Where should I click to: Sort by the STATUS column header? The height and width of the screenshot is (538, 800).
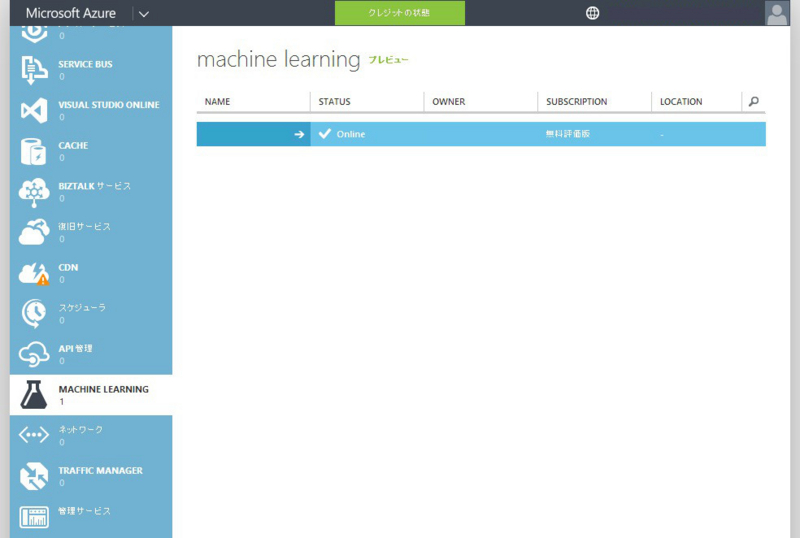[x=334, y=102]
